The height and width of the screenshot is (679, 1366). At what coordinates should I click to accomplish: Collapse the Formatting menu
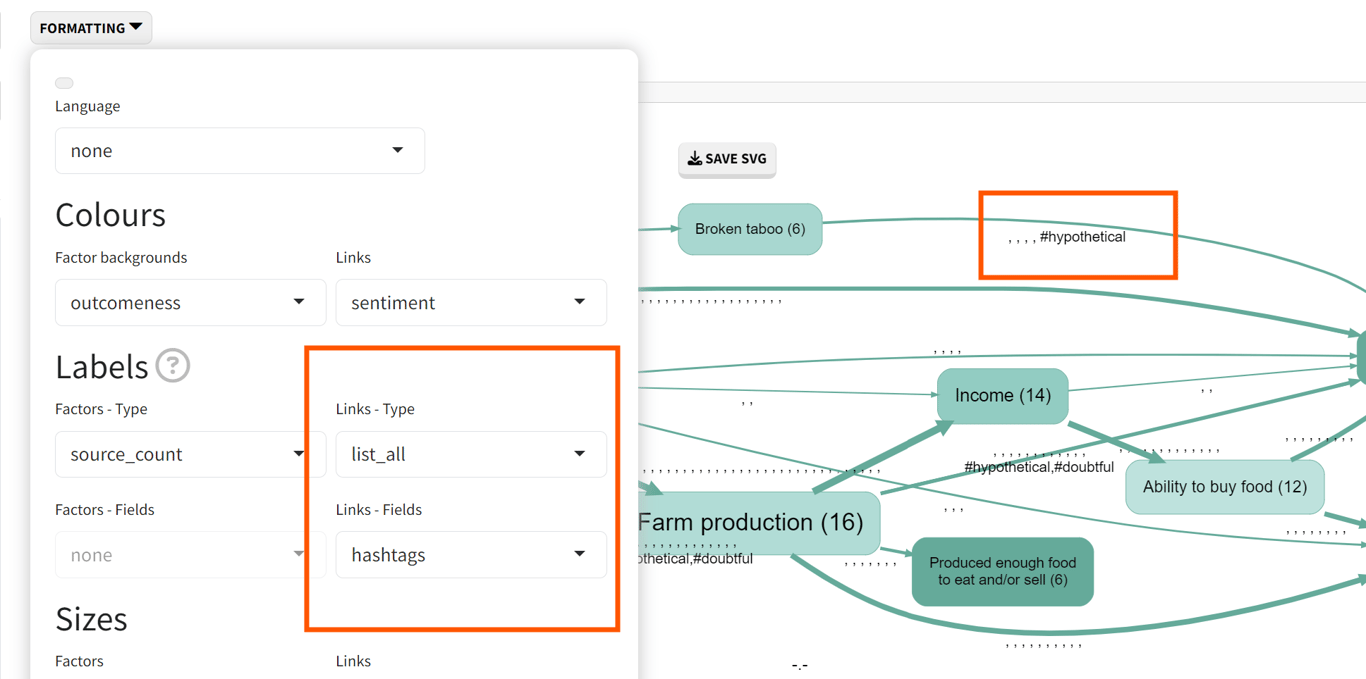coord(90,28)
